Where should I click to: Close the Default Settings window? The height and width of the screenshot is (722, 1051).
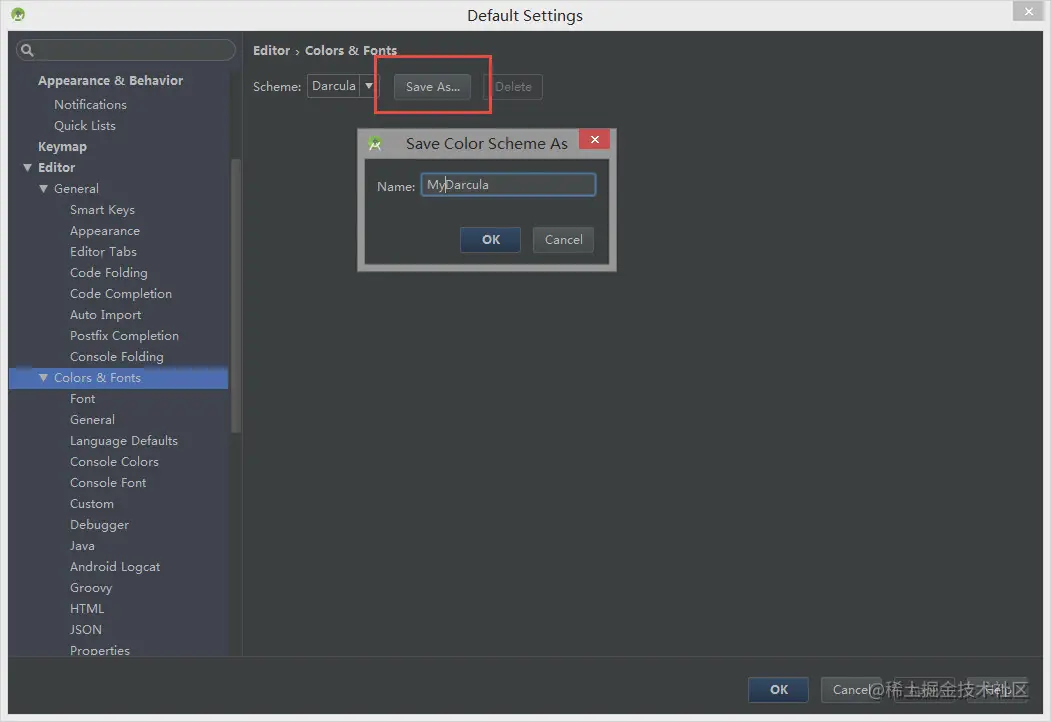point(1029,11)
